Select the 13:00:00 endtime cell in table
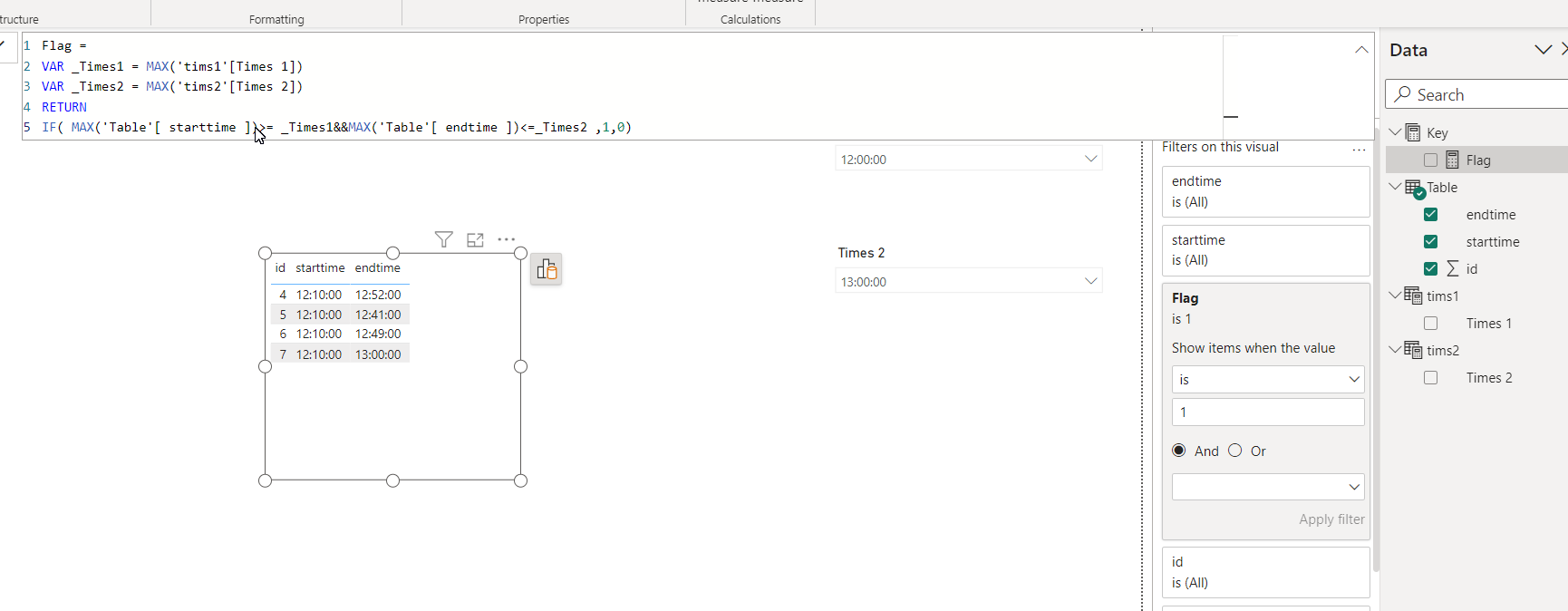1568x611 pixels. (378, 354)
